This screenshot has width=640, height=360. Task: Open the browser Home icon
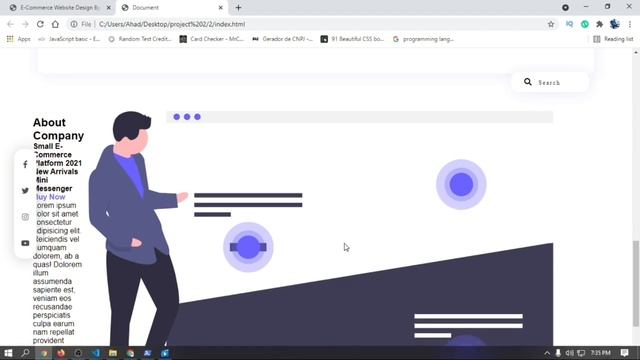(55, 24)
